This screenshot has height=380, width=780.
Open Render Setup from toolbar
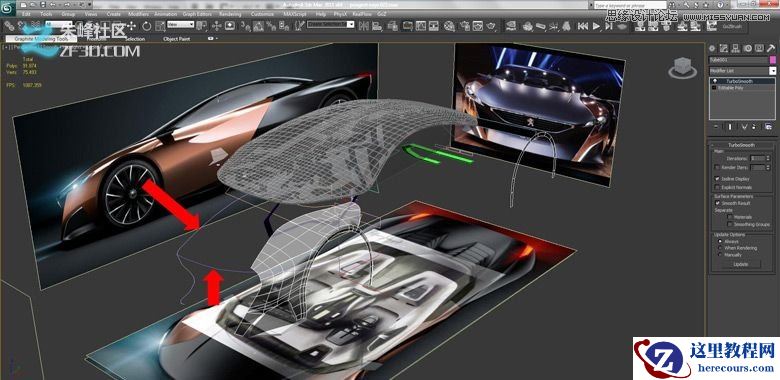click(x=465, y=25)
